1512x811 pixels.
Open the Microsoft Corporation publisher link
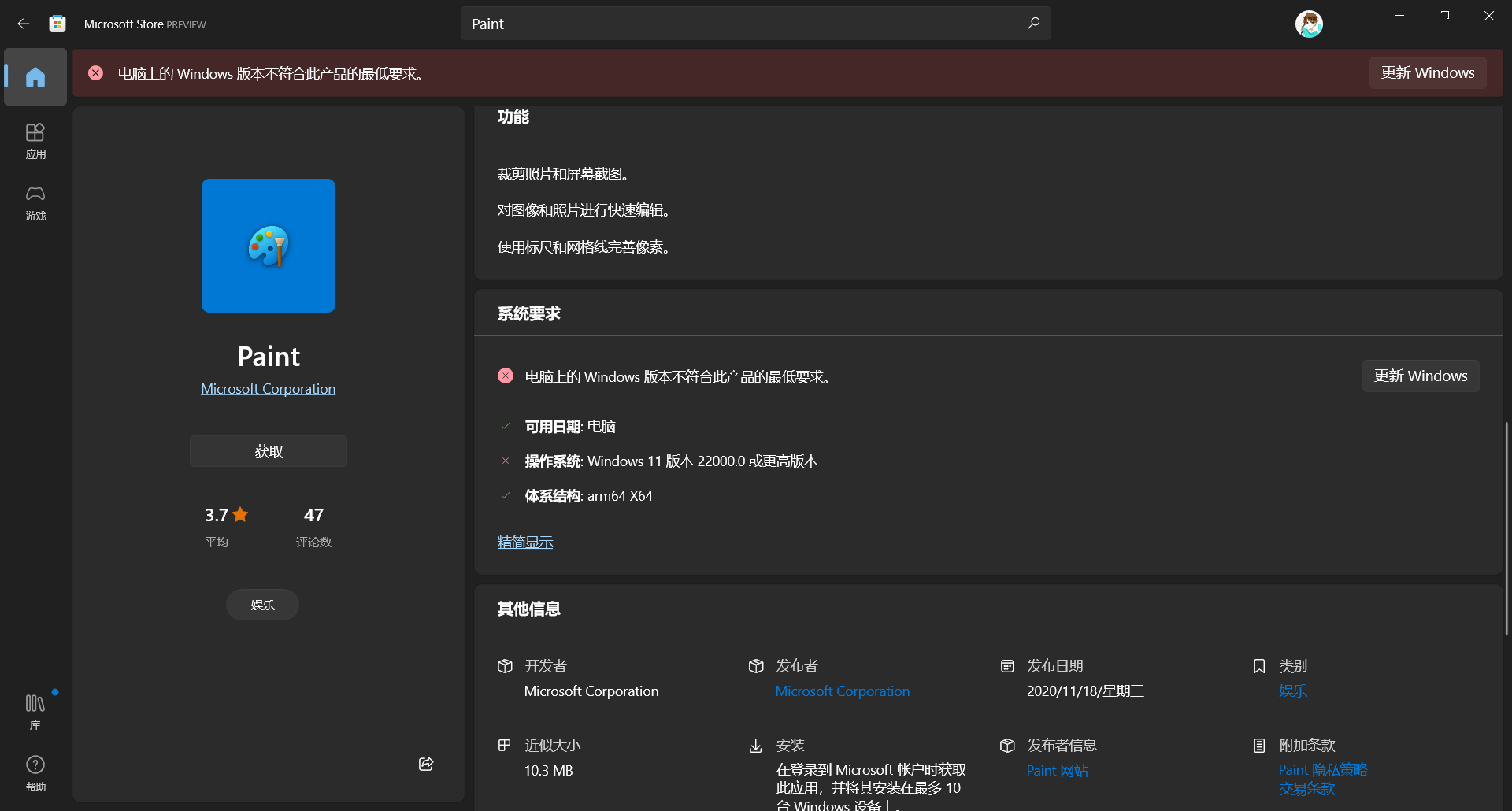click(843, 691)
